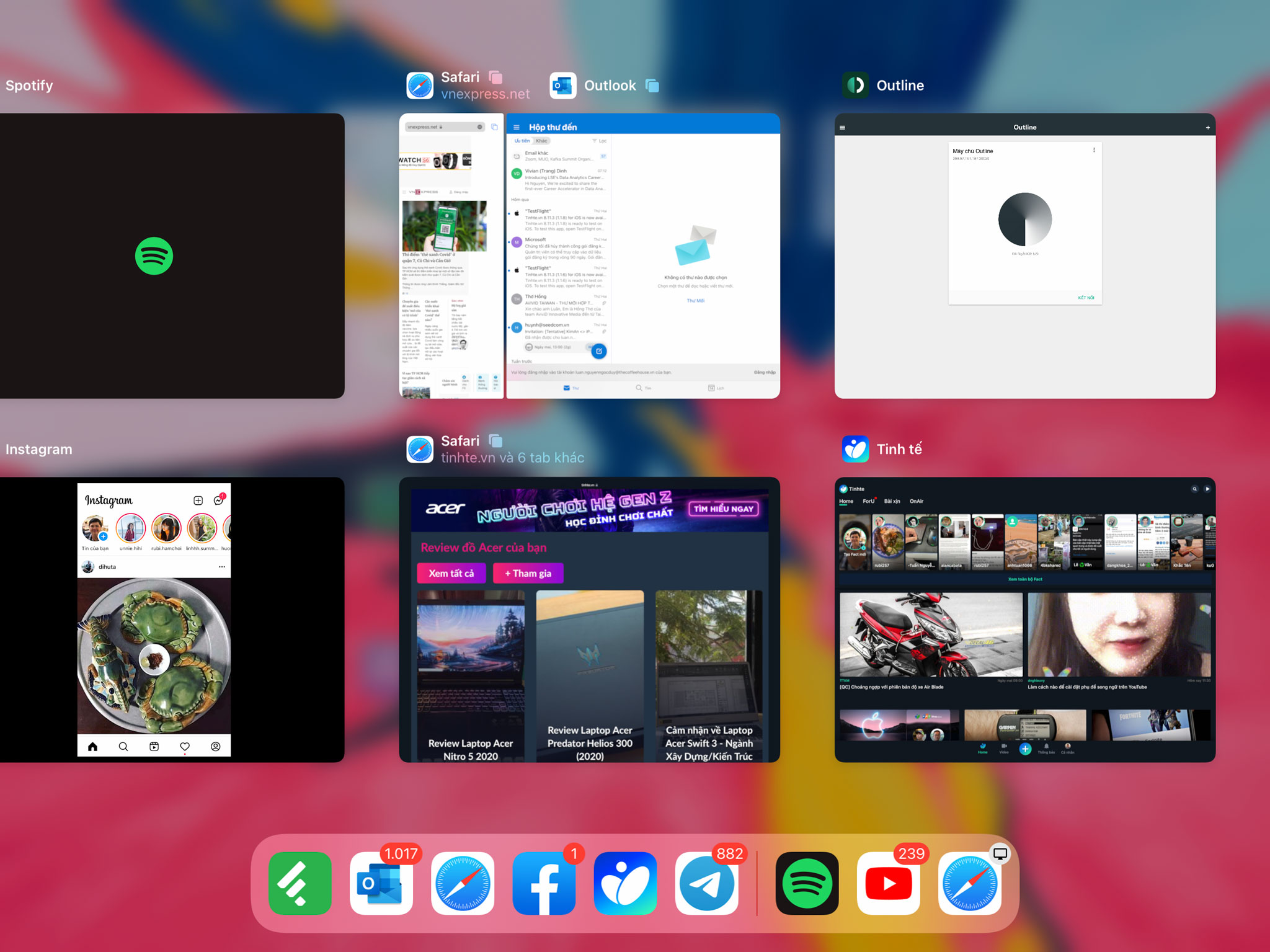Show multiple windows for Outlook
Viewport: 1270px width, 952px height.
(x=652, y=86)
